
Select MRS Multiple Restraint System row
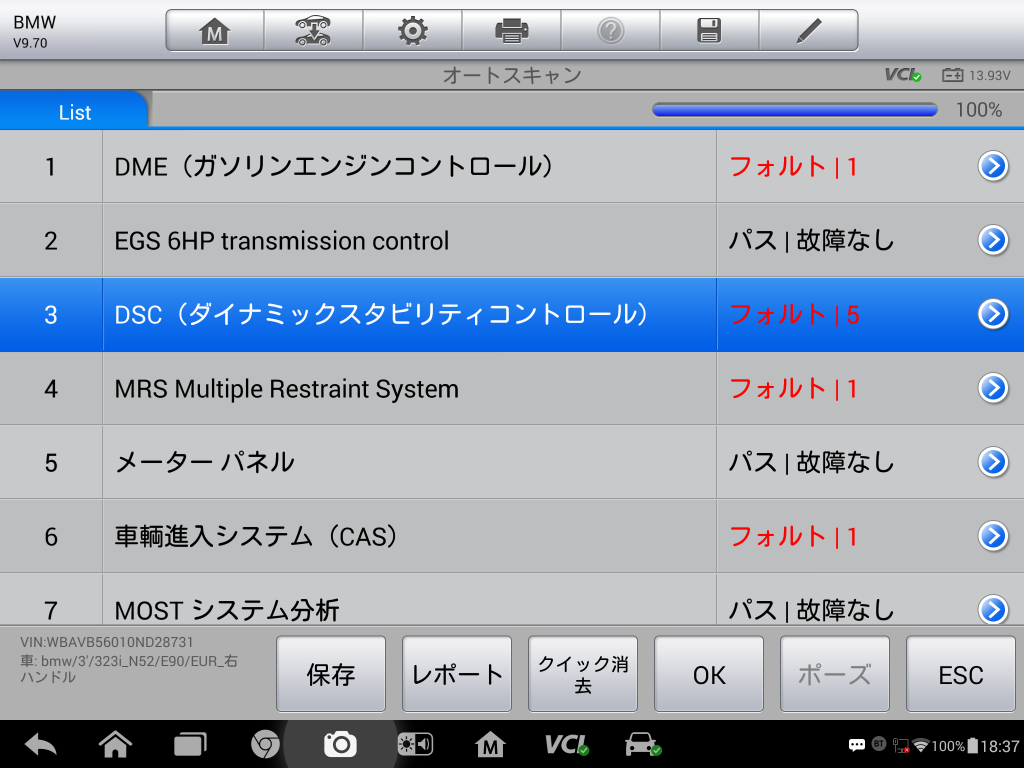pos(512,388)
